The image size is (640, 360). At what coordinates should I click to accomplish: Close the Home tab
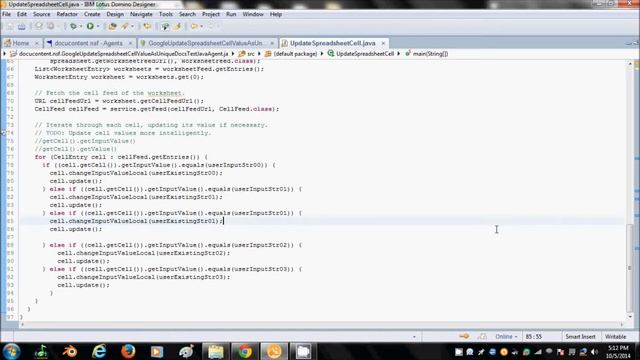37,43
